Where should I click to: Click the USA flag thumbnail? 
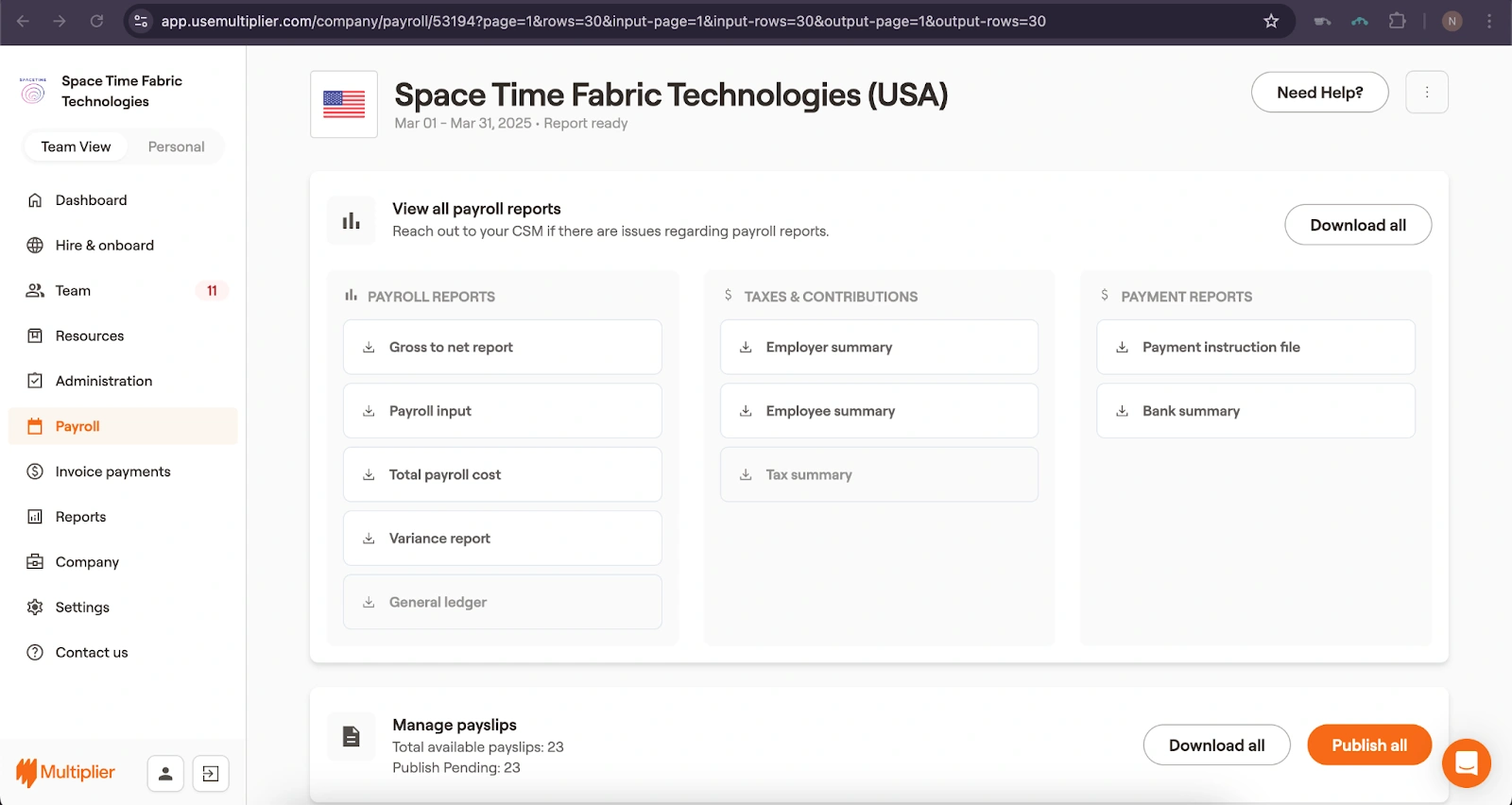344,104
